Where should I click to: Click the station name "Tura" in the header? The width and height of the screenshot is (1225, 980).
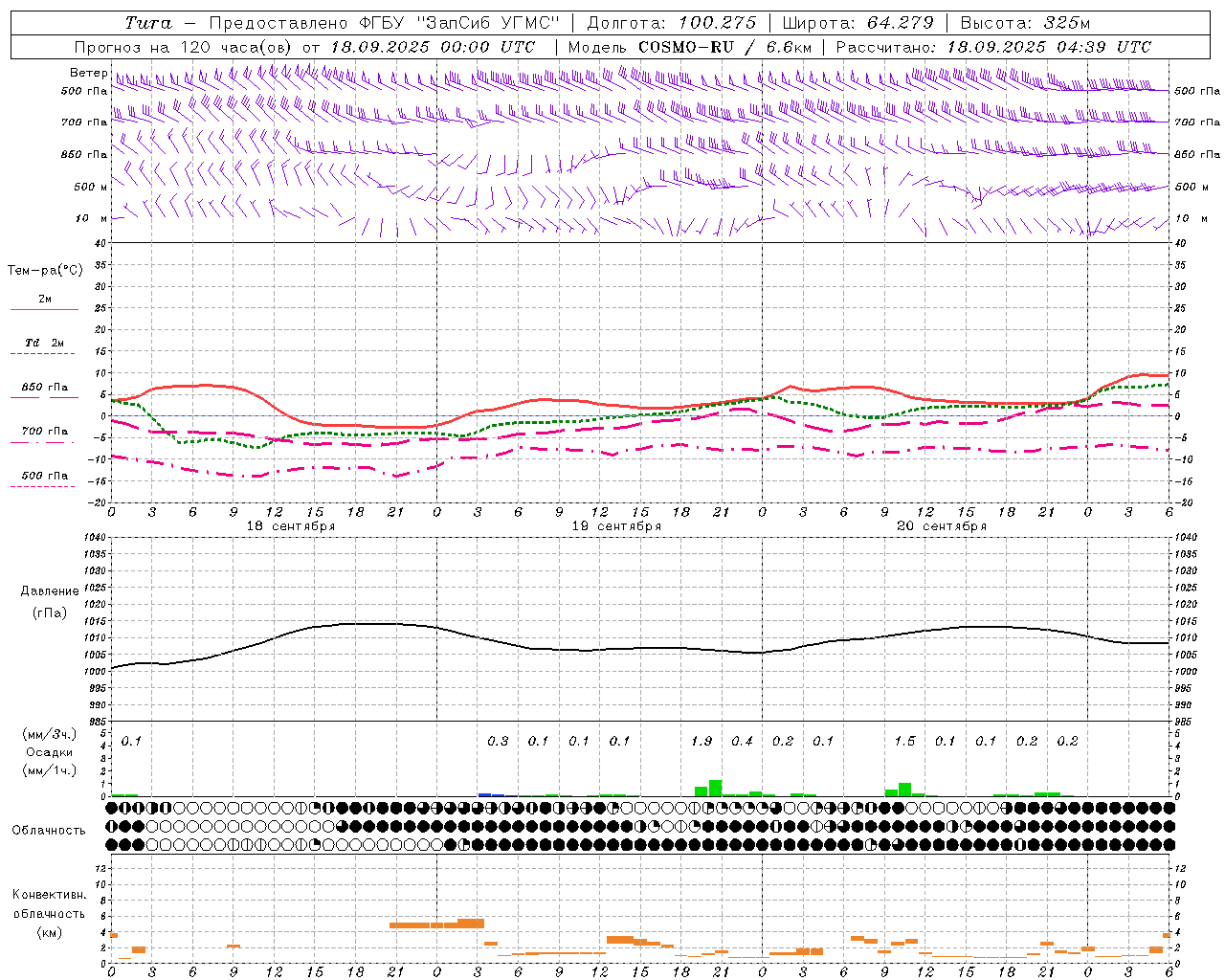148,23
